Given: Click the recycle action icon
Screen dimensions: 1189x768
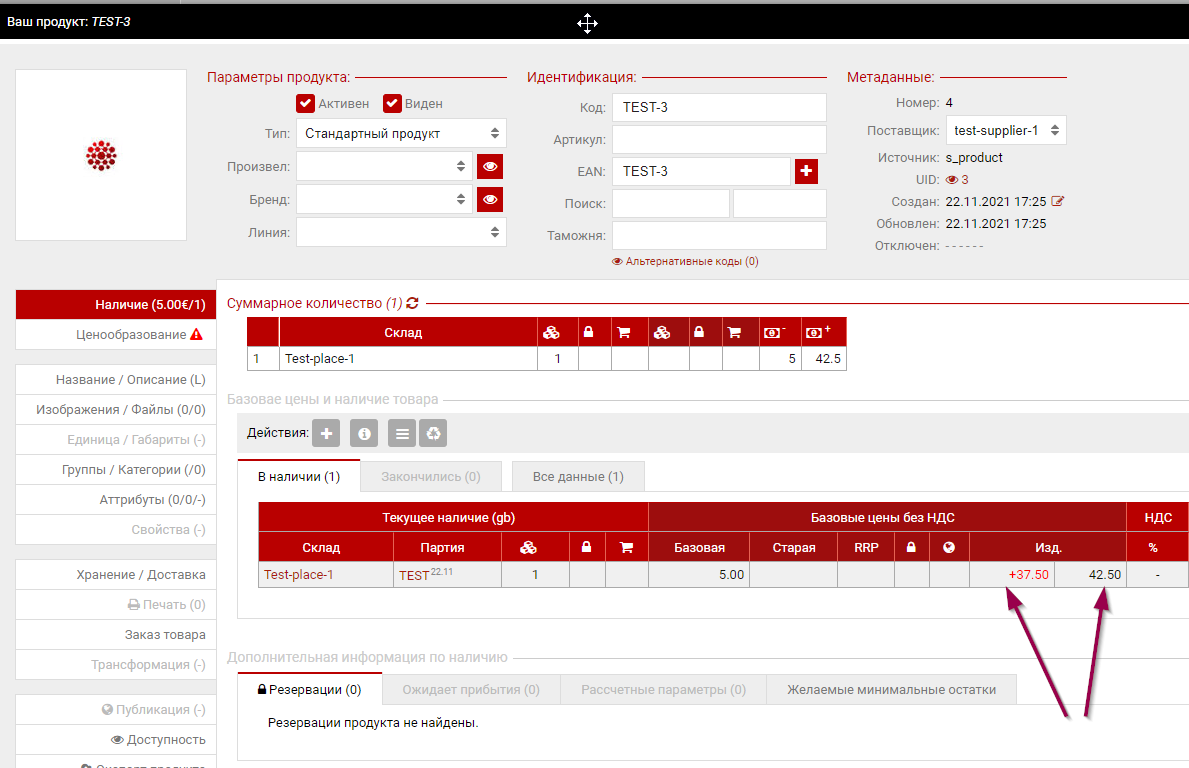Looking at the screenshot, I should click(433, 434).
